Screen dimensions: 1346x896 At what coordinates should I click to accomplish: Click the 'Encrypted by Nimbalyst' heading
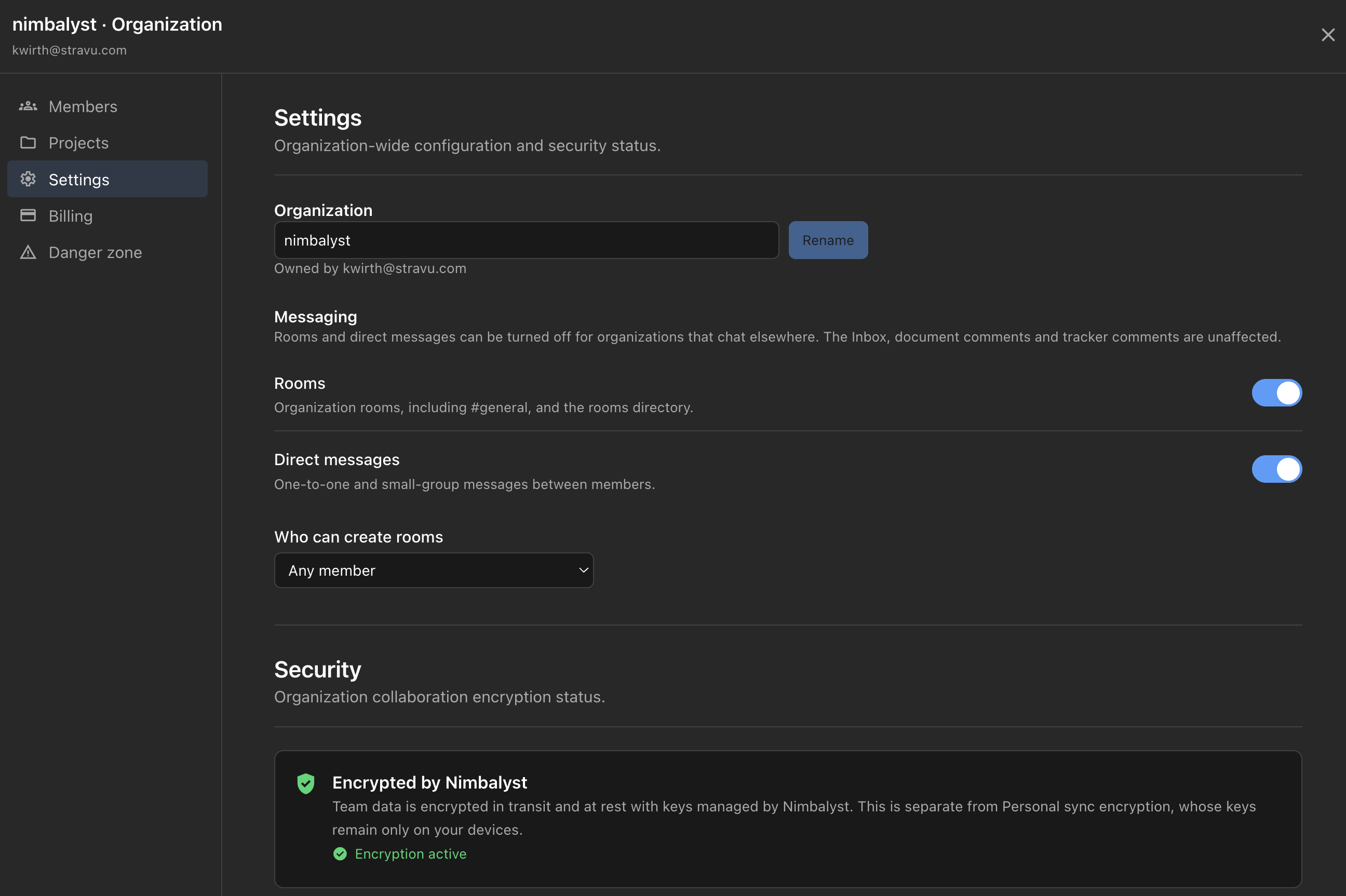429,782
